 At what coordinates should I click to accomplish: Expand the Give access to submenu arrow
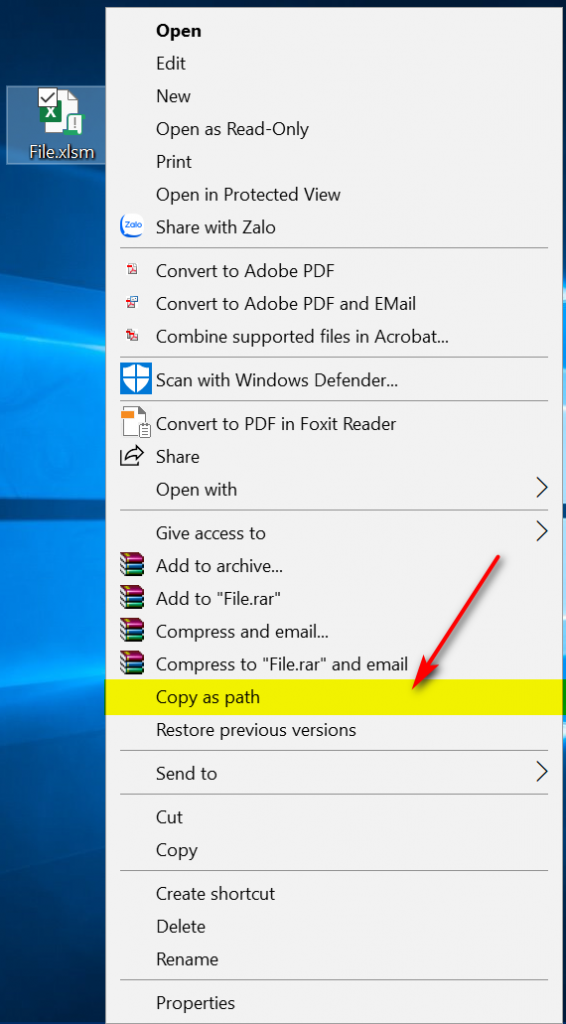[x=541, y=532]
